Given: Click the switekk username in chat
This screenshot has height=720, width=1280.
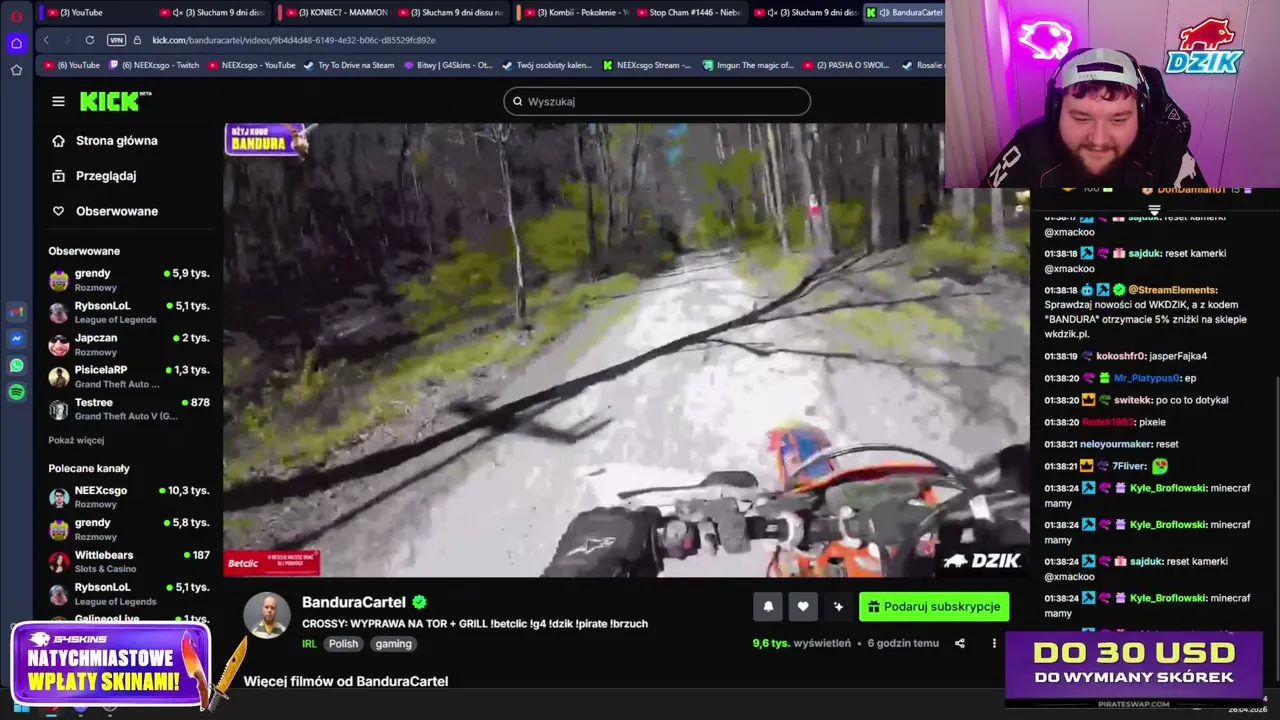Looking at the screenshot, I should coord(1133,400).
